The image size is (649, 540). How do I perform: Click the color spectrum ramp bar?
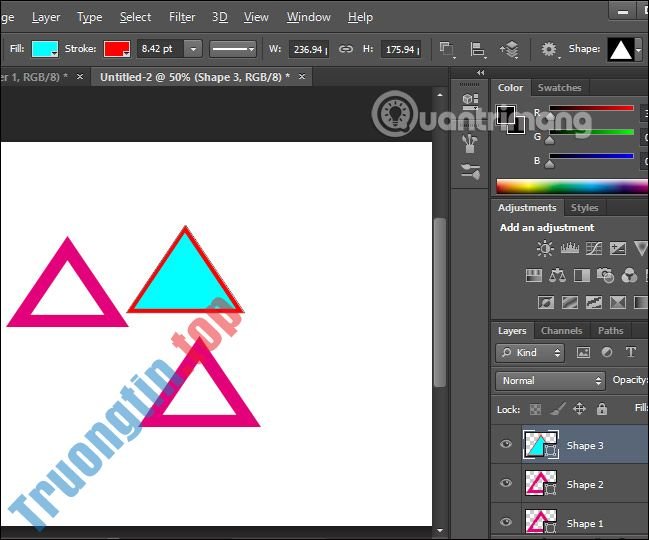[x=572, y=187]
